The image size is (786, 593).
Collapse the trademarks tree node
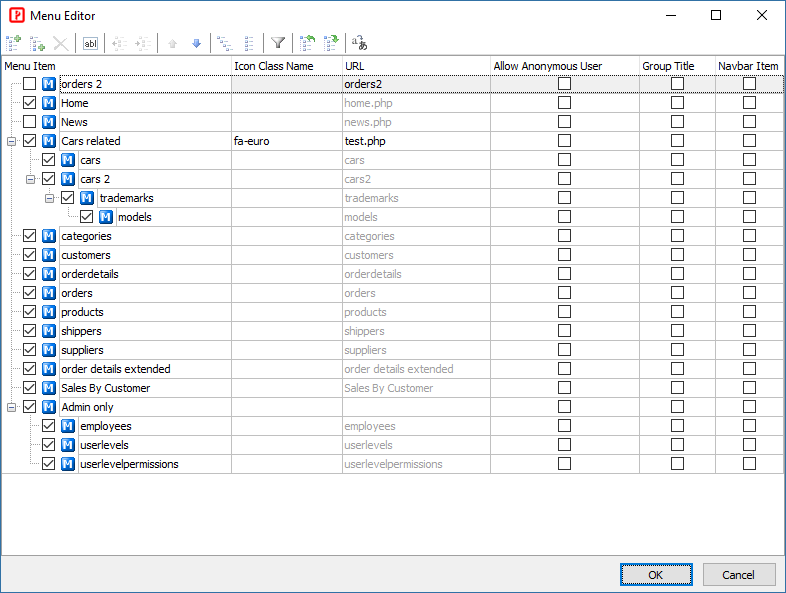50,199
